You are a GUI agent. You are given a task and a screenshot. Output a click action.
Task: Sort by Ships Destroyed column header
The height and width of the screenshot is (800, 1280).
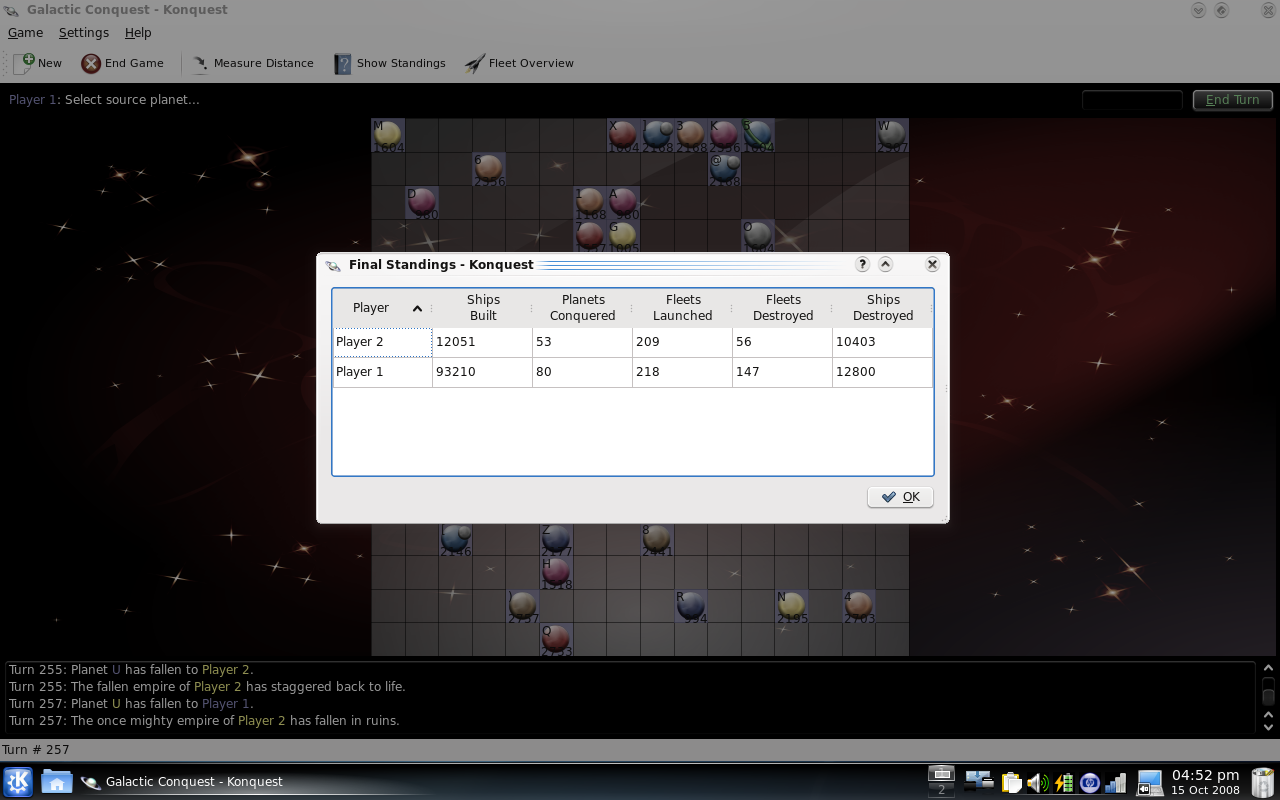tap(883, 308)
